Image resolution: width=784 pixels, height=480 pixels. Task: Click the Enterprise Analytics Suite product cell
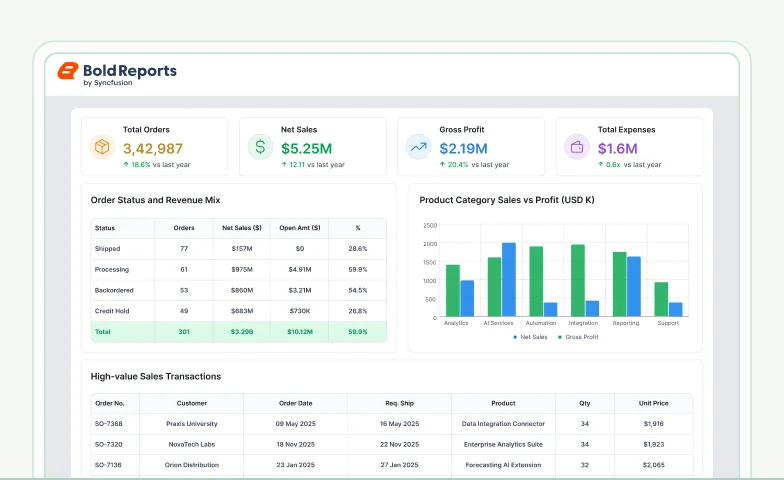tap(504, 444)
